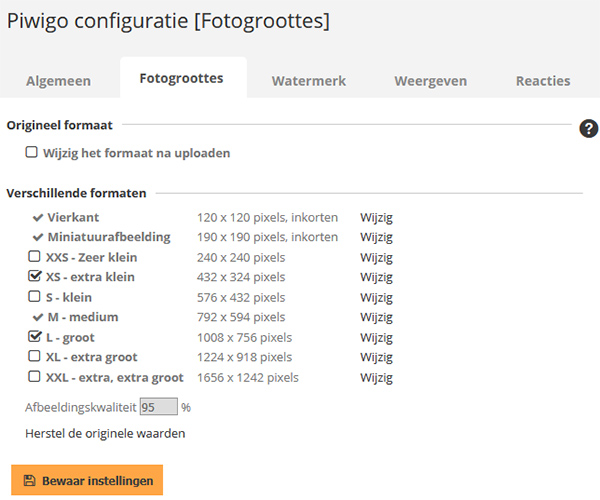Click the checkmark icon beside M - medium
Image resolution: width=600 pixels, height=500 pixels.
click(38, 317)
